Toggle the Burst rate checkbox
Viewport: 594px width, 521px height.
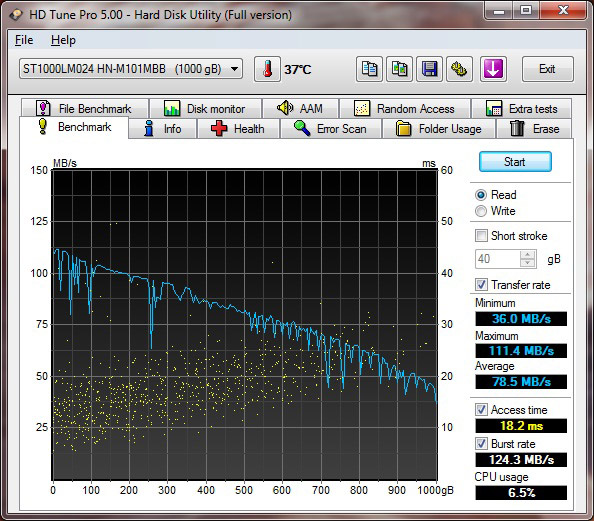[481, 443]
